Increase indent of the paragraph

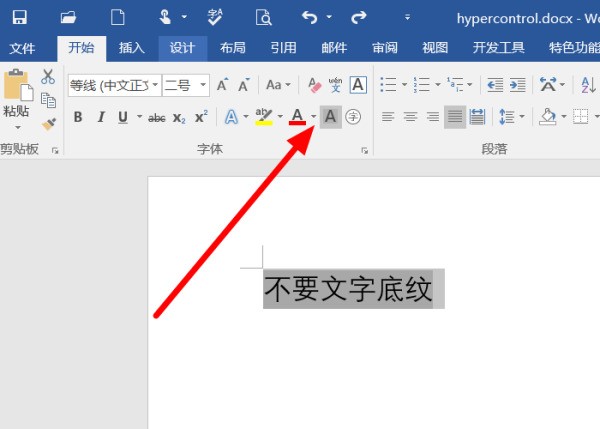[518, 85]
